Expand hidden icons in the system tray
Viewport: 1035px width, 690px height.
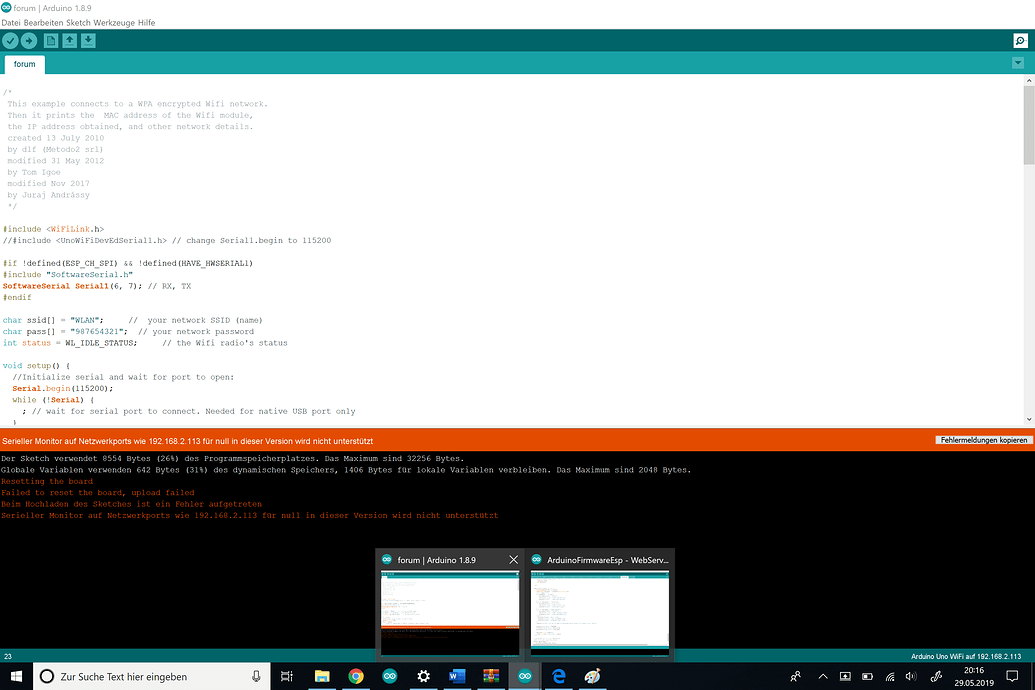pos(823,676)
